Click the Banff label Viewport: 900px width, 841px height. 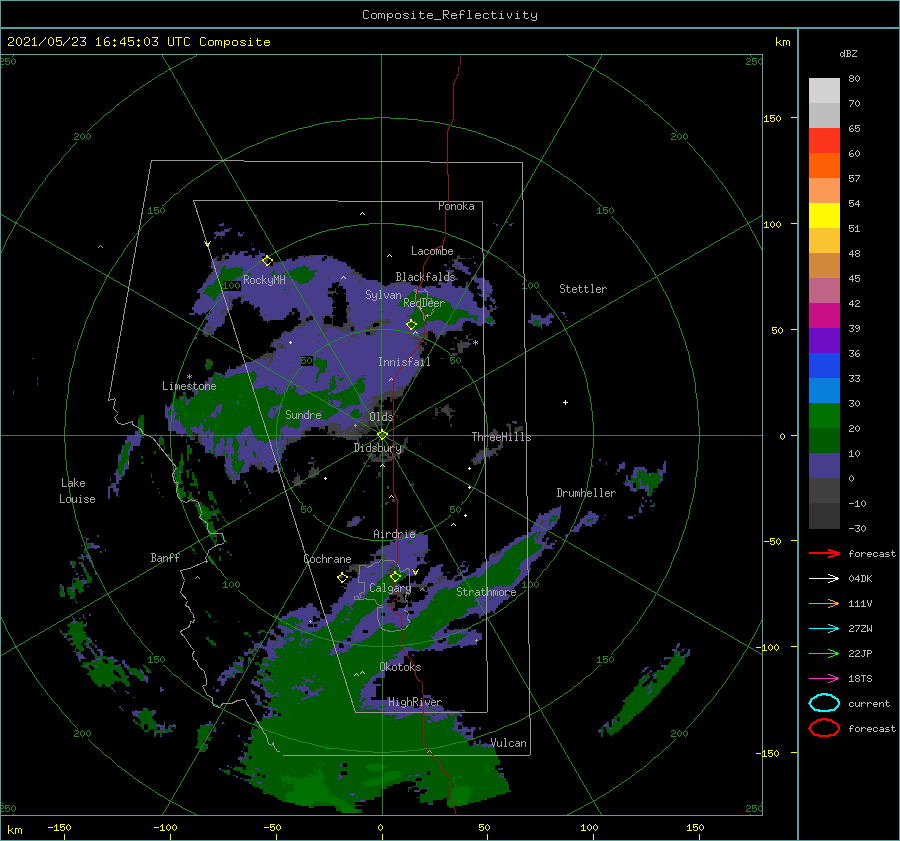165,557
